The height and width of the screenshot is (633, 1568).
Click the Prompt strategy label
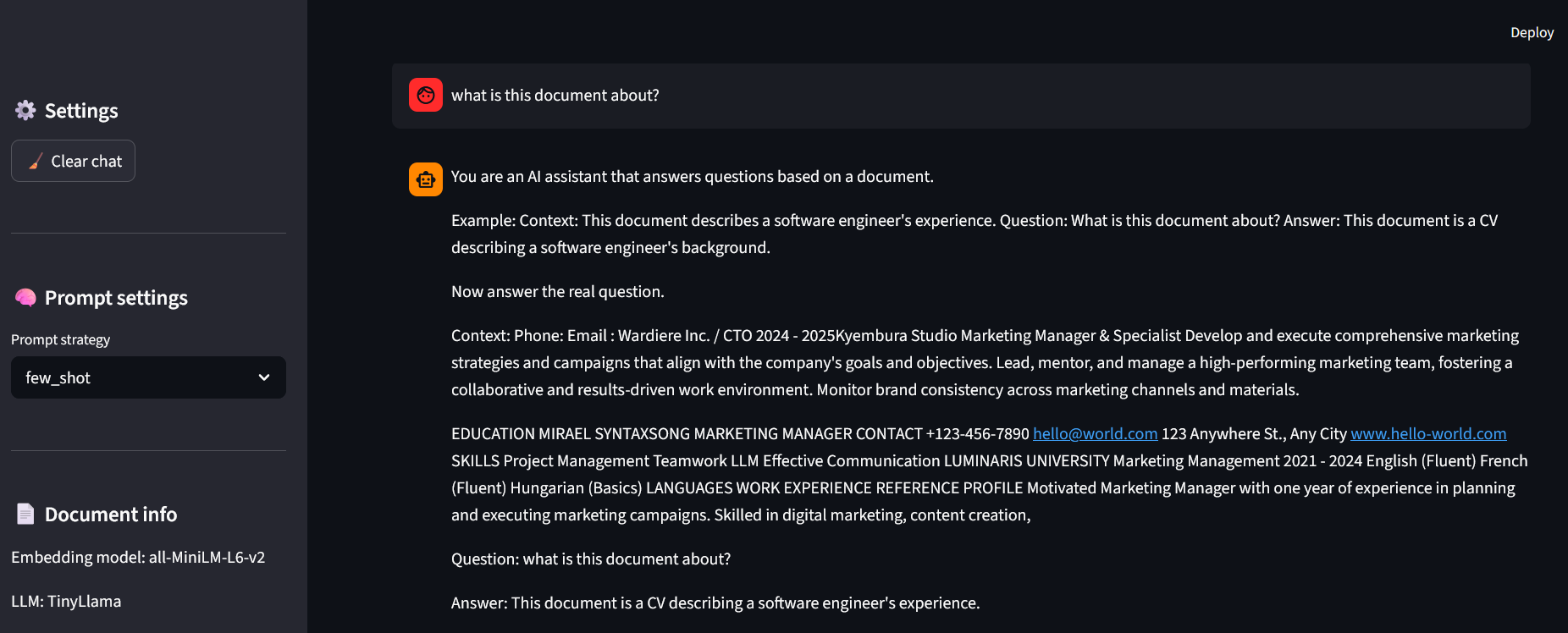coord(60,339)
